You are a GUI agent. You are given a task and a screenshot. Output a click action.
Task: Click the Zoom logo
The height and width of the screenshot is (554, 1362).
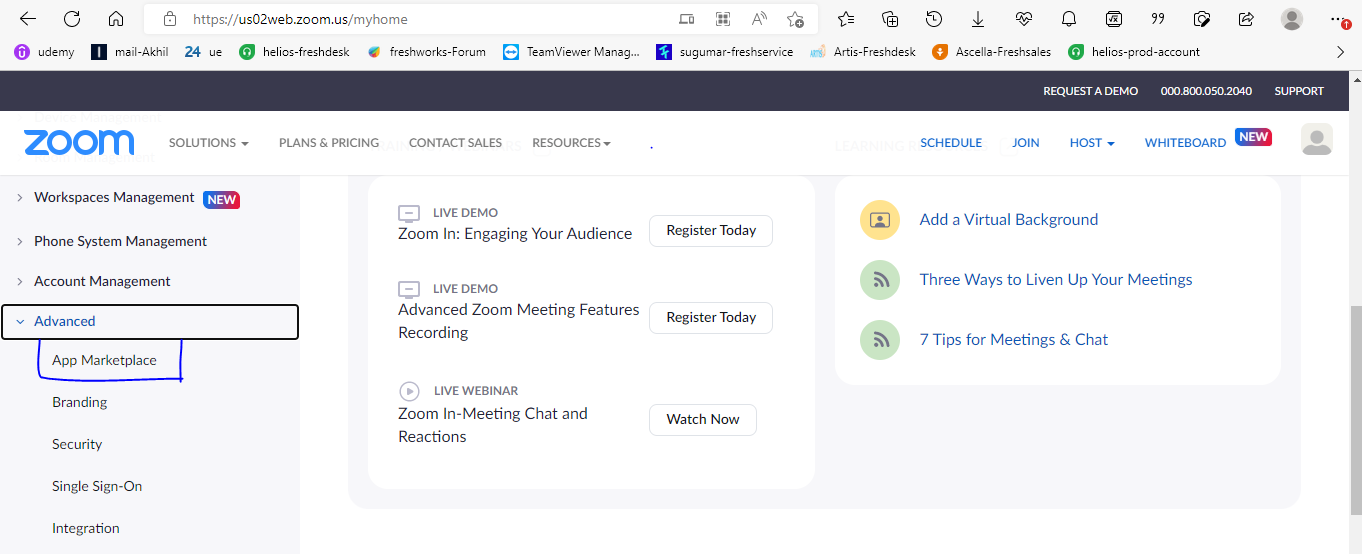click(x=79, y=143)
